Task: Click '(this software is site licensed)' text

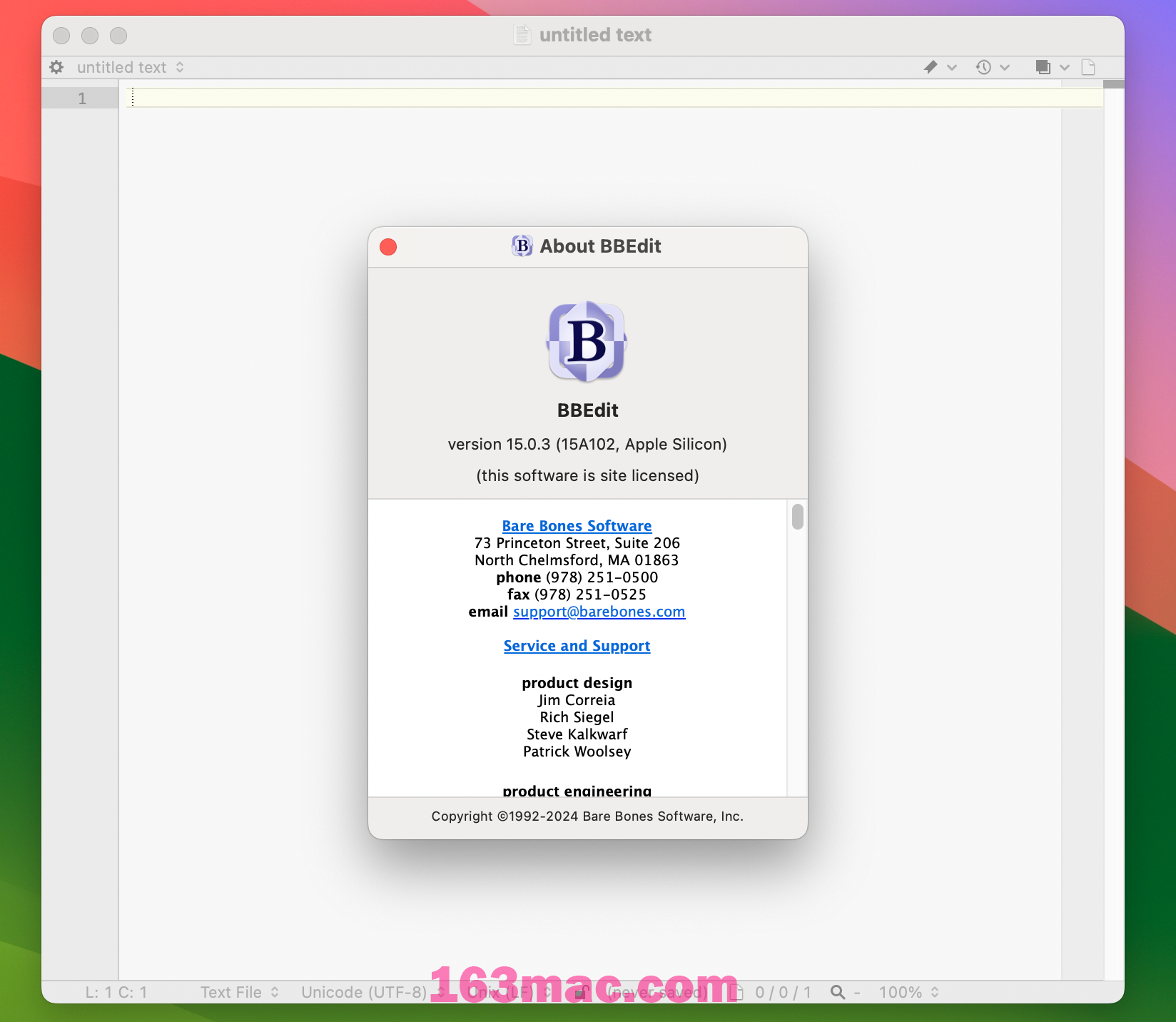Action: [x=587, y=475]
